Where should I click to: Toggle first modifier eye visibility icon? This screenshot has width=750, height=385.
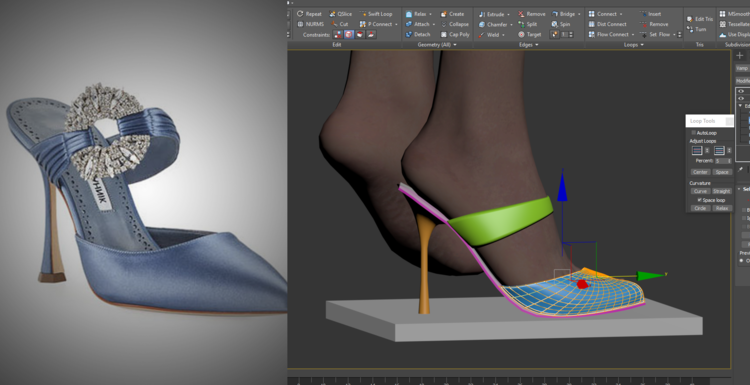pyautogui.click(x=741, y=91)
